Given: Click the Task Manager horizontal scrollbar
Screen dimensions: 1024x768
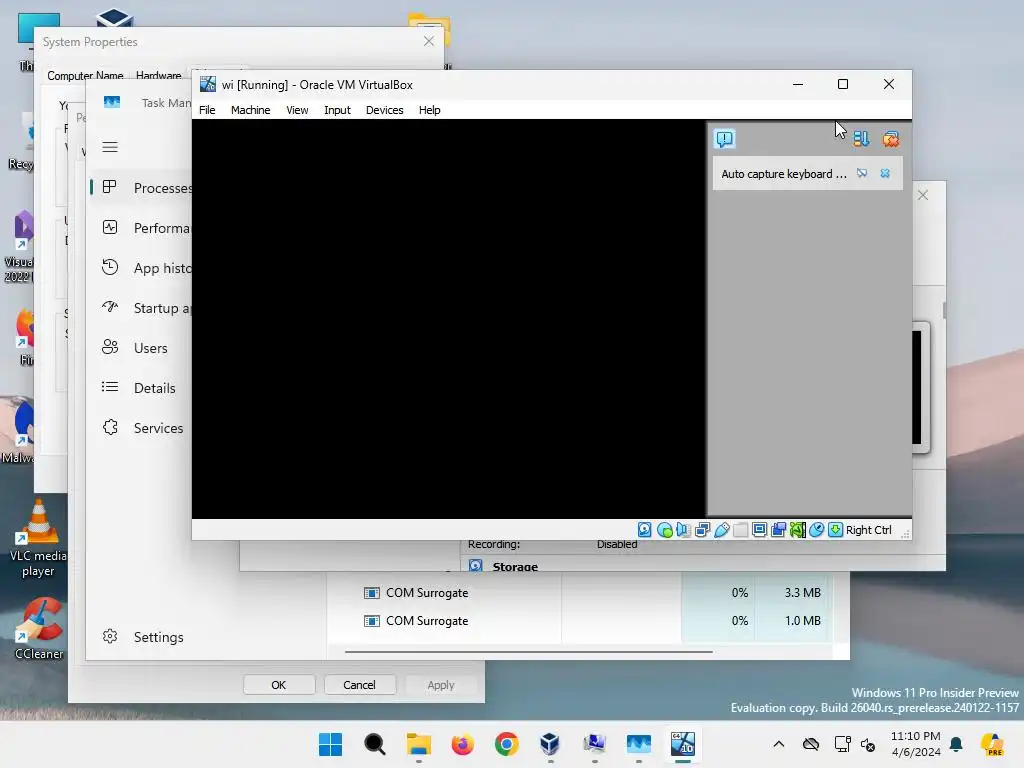Looking at the screenshot, I should (x=528, y=651).
